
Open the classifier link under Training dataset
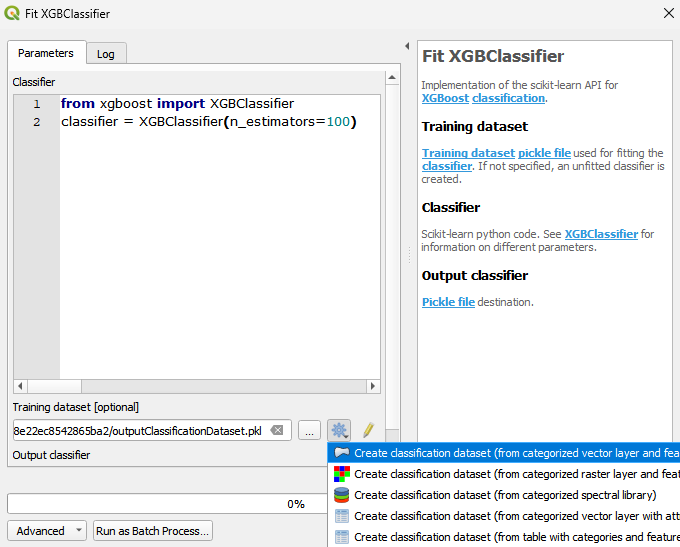click(447, 166)
